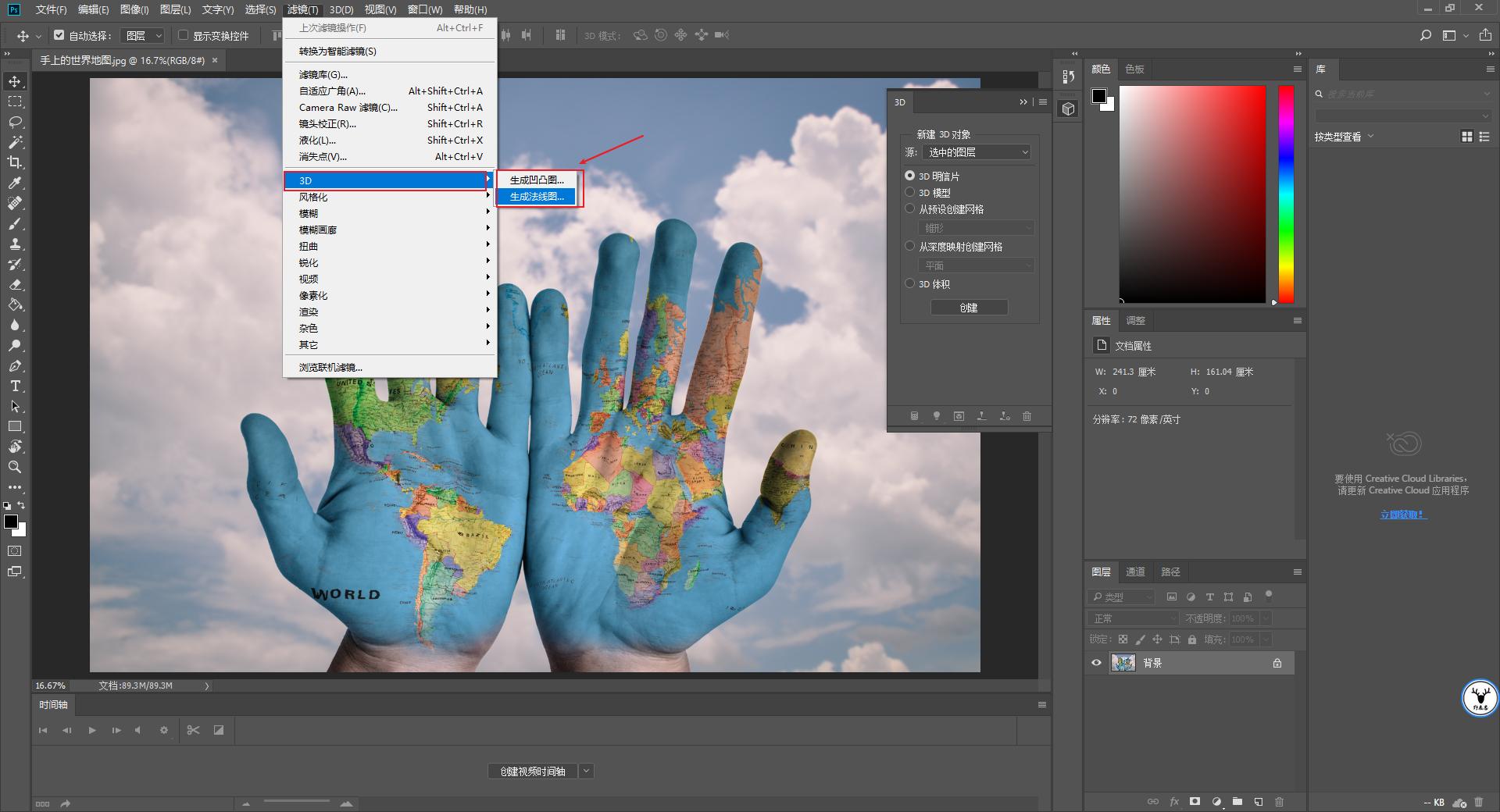Click the 立即获取 link in the Libraries panel
Viewport: 1500px width, 812px height.
(1402, 514)
